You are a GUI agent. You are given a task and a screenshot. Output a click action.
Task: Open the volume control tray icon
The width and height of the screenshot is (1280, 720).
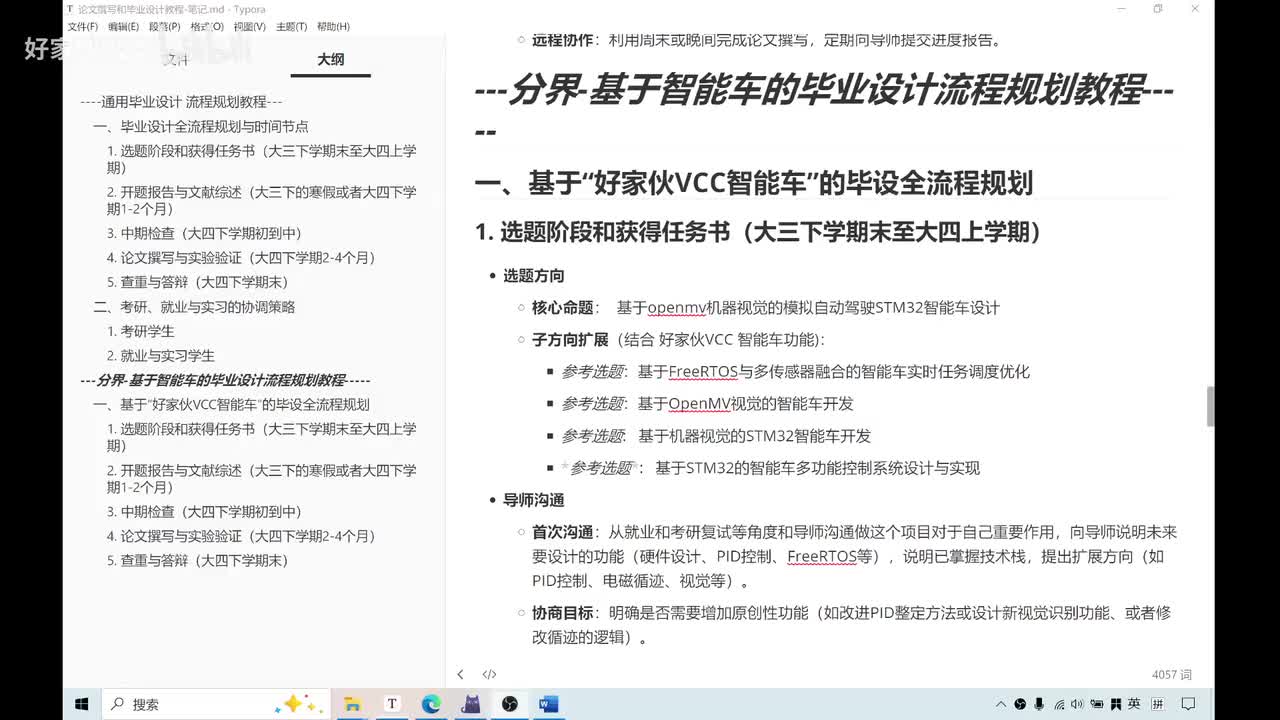1077,704
